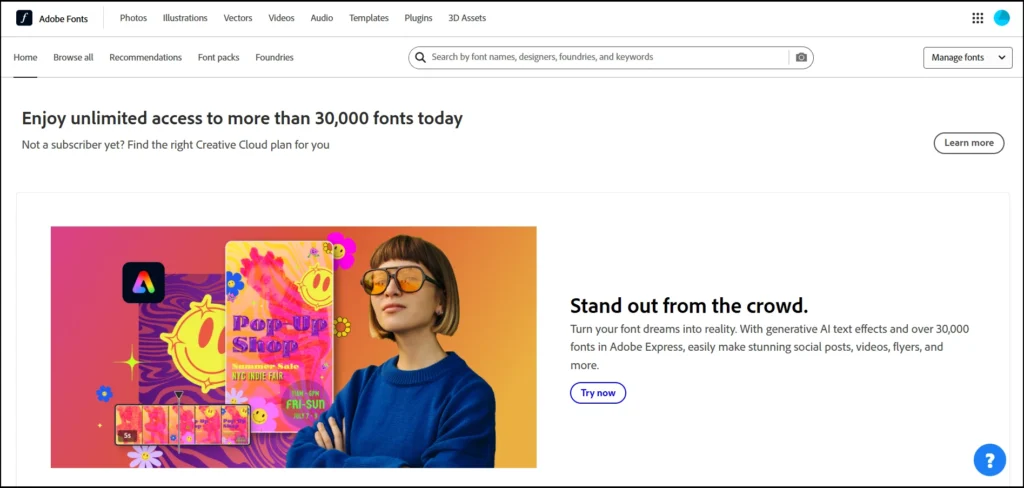Viewport: 1024px width, 488px height.
Task: Search by image using camera icon
Action: click(801, 57)
